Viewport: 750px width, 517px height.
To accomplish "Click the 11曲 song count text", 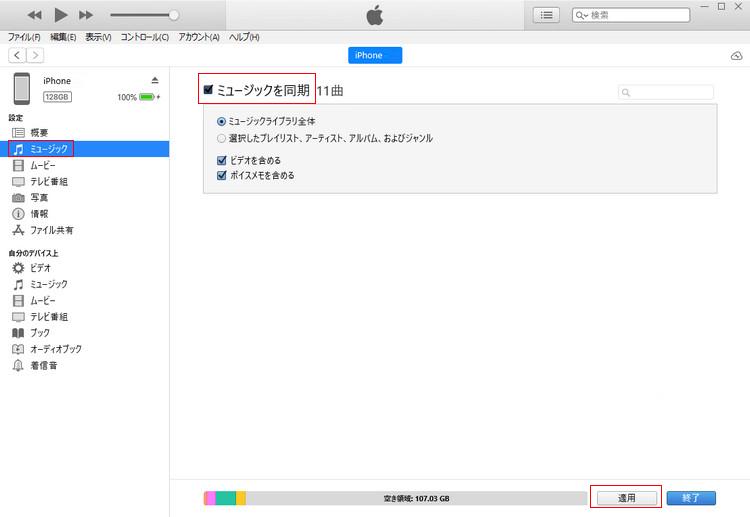I will point(330,90).
